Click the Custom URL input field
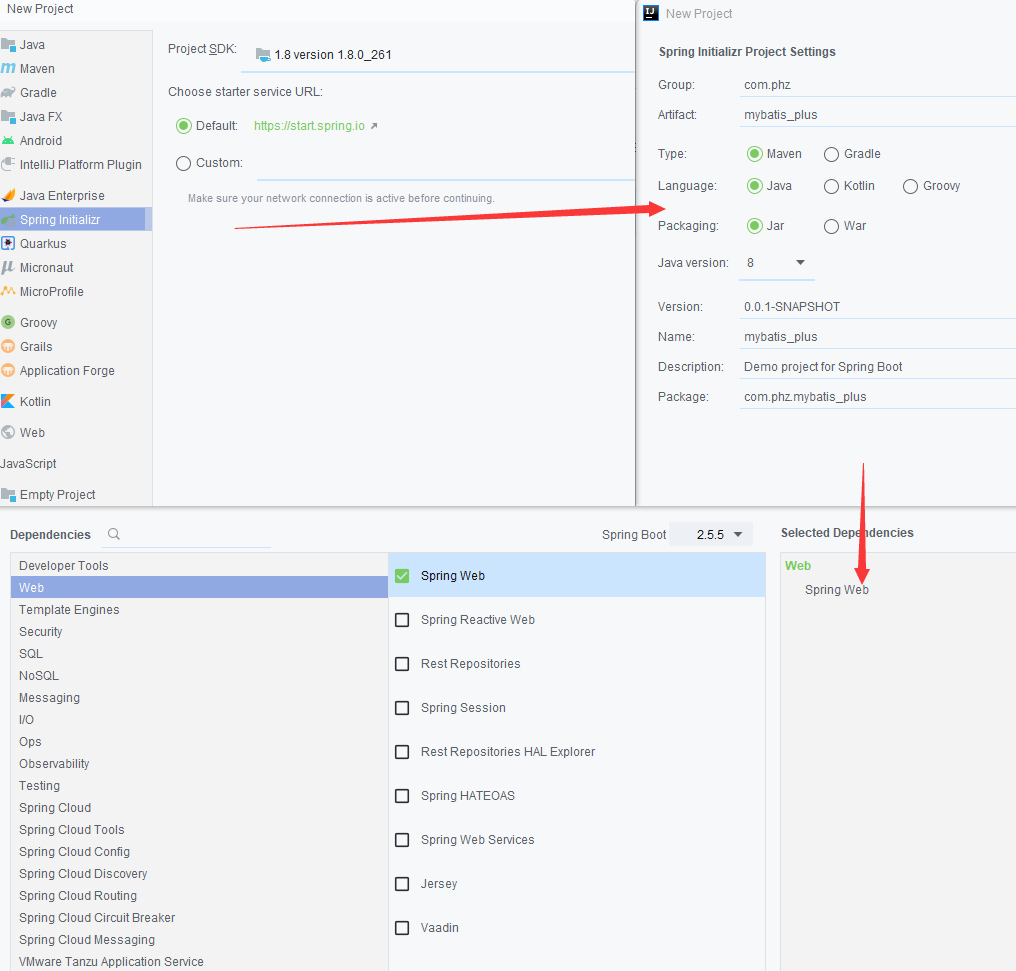Viewport: 1016px width, 971px height. click(445, 164)
